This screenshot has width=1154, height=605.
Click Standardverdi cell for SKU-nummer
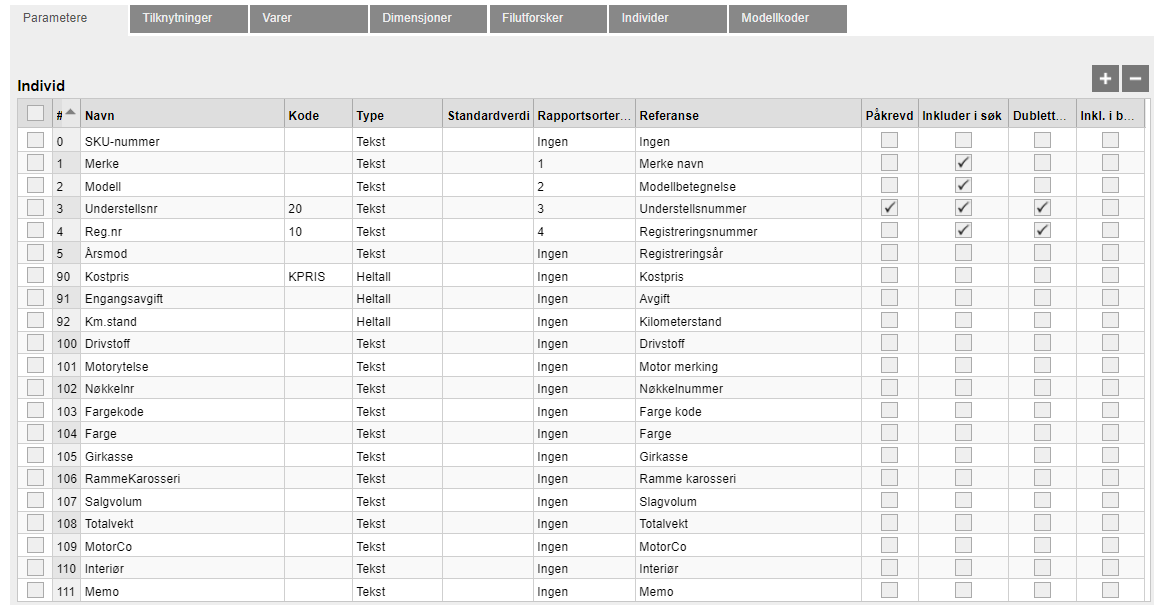coord(488,141)
